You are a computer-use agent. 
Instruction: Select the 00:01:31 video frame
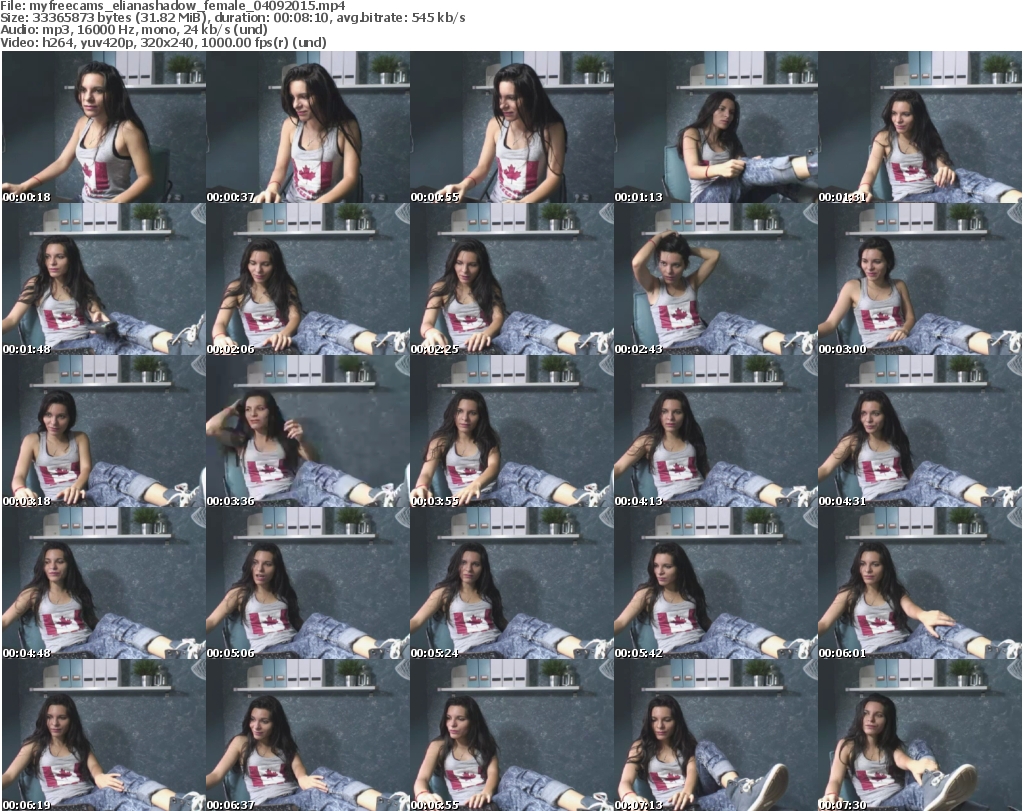[x=920, y=127]
